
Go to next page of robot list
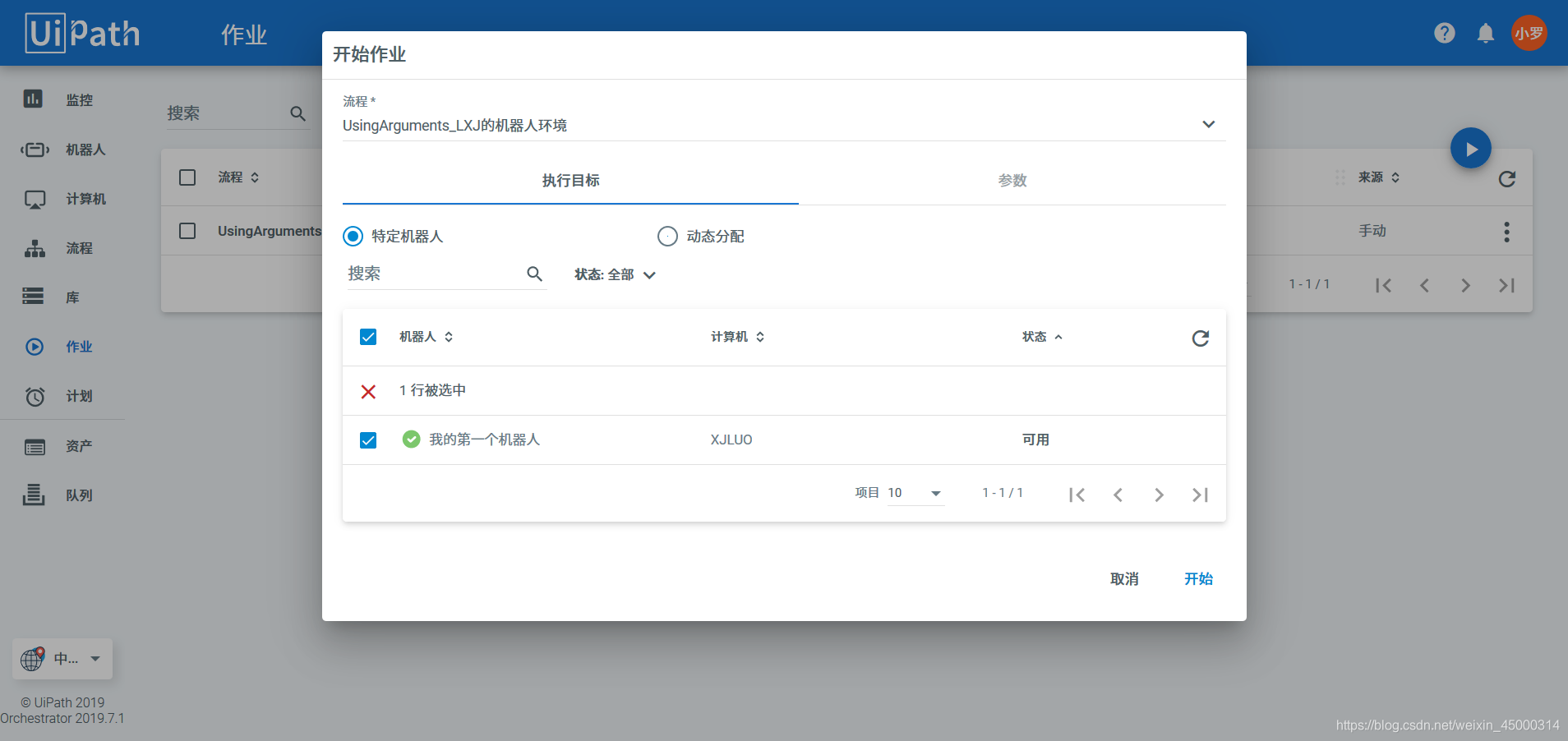click(1159, 495)
